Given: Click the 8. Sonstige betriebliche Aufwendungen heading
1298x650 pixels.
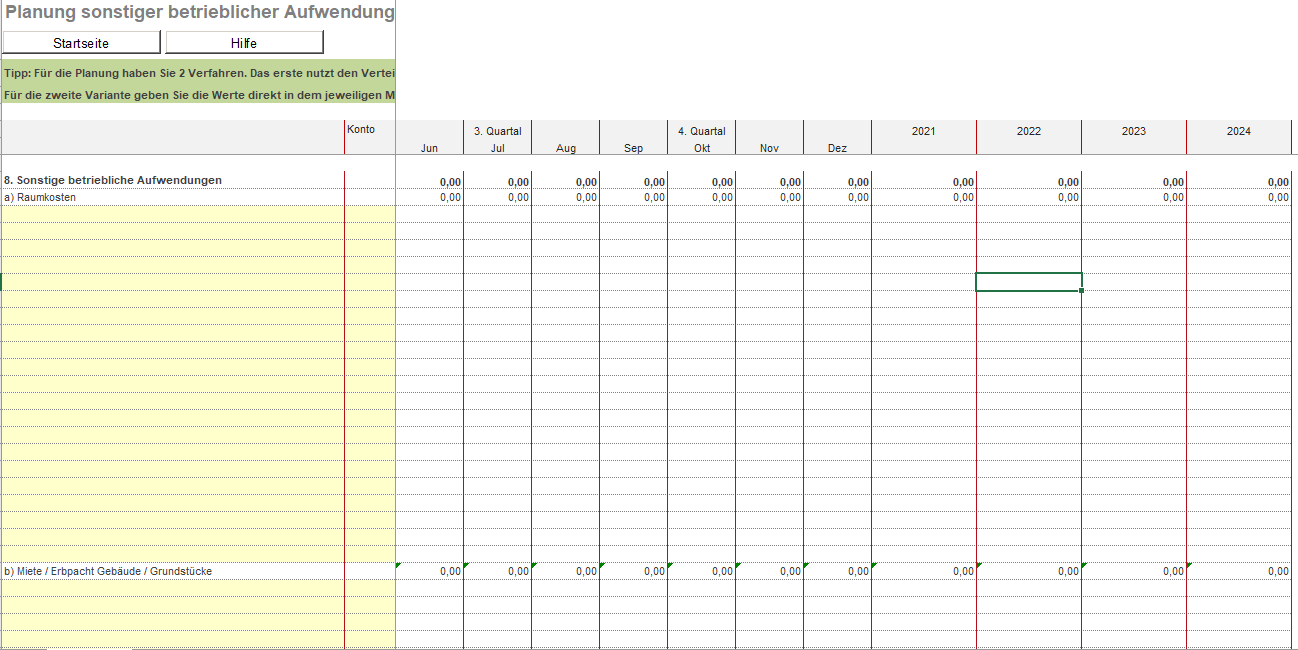Looking at the screenshot, I should coord(113,180).
